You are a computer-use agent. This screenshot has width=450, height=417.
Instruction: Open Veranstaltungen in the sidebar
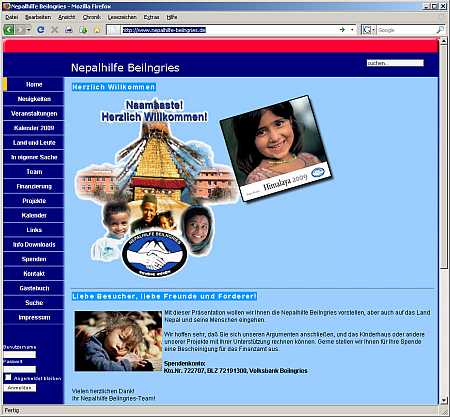pyautogui.click(x=34, y=114)
